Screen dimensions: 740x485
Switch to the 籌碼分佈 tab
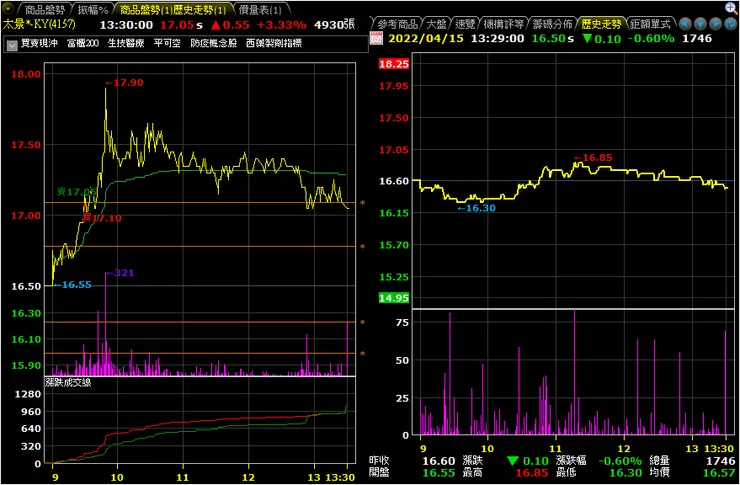pos(553,24)
